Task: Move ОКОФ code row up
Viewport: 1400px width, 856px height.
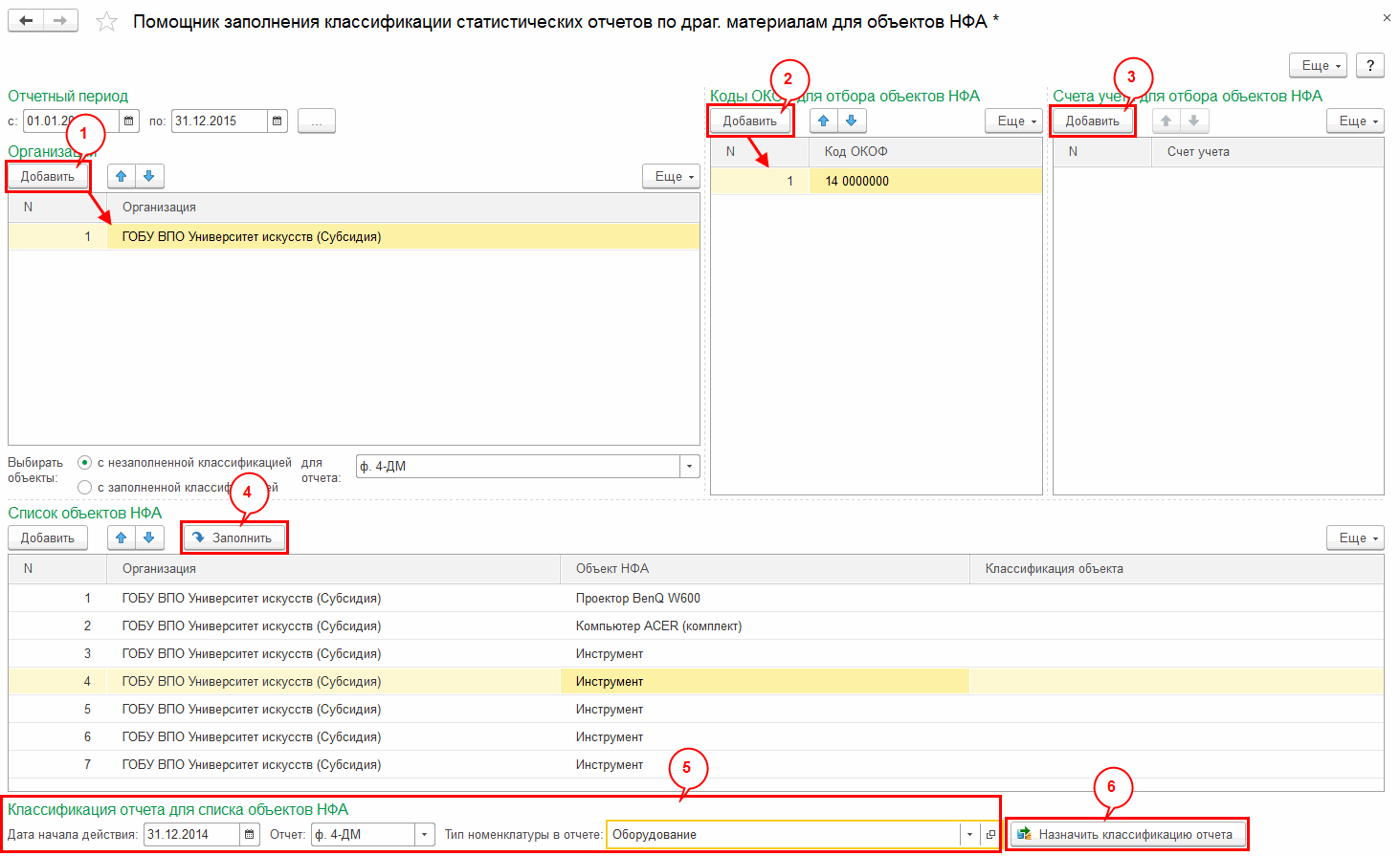Action: pos(823,121)
